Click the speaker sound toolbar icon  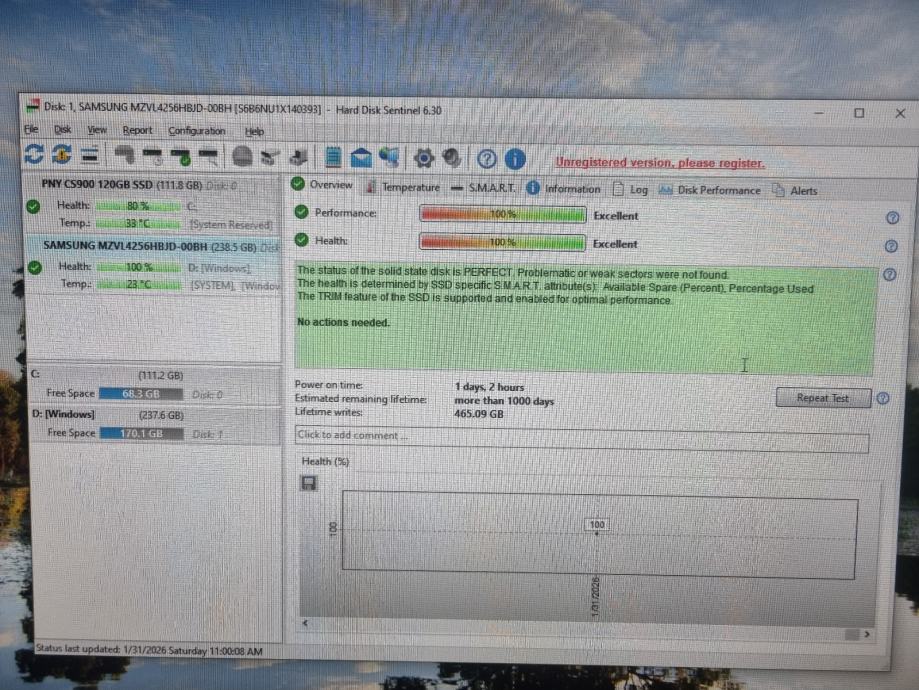pos(452,158)
